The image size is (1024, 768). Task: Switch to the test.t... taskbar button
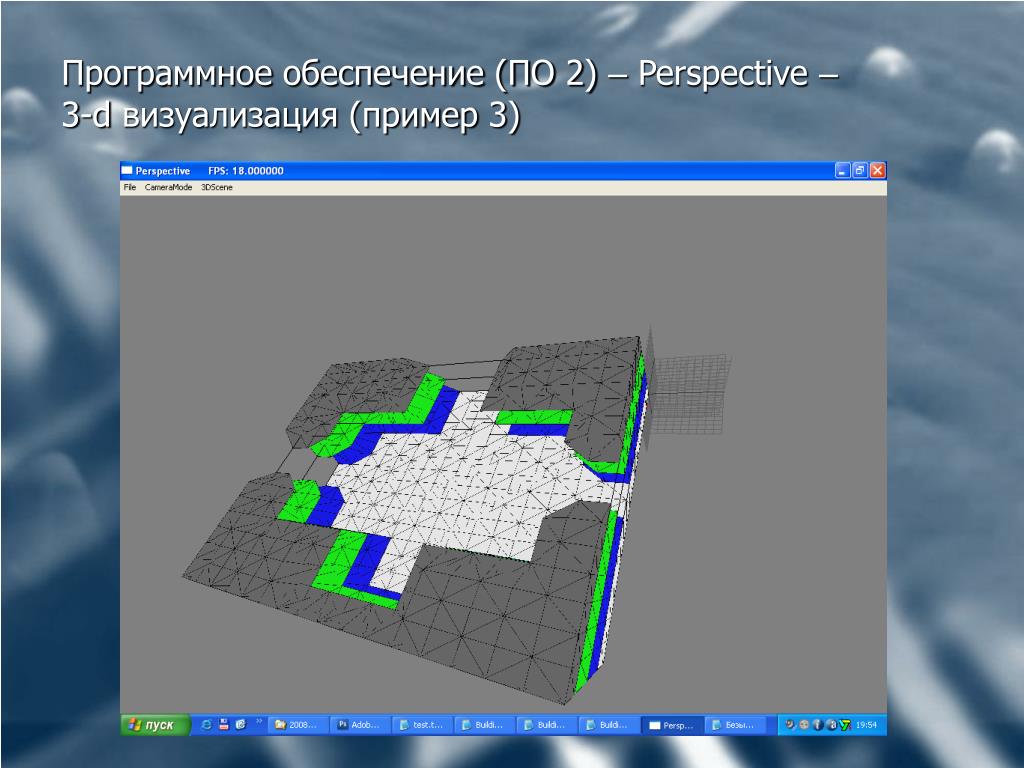(423, 725)
